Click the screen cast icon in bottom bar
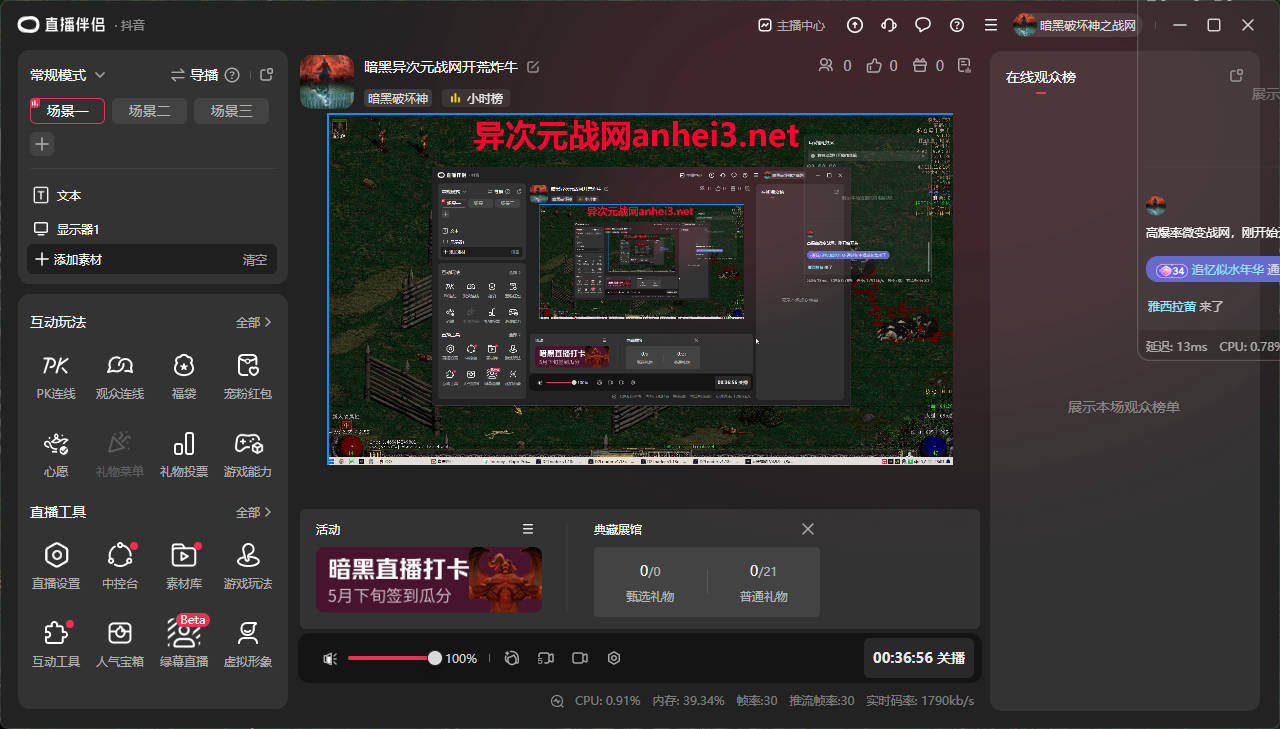Image resolution: width=1280 pixels, height=729 pixels. (x=546, y=658)
